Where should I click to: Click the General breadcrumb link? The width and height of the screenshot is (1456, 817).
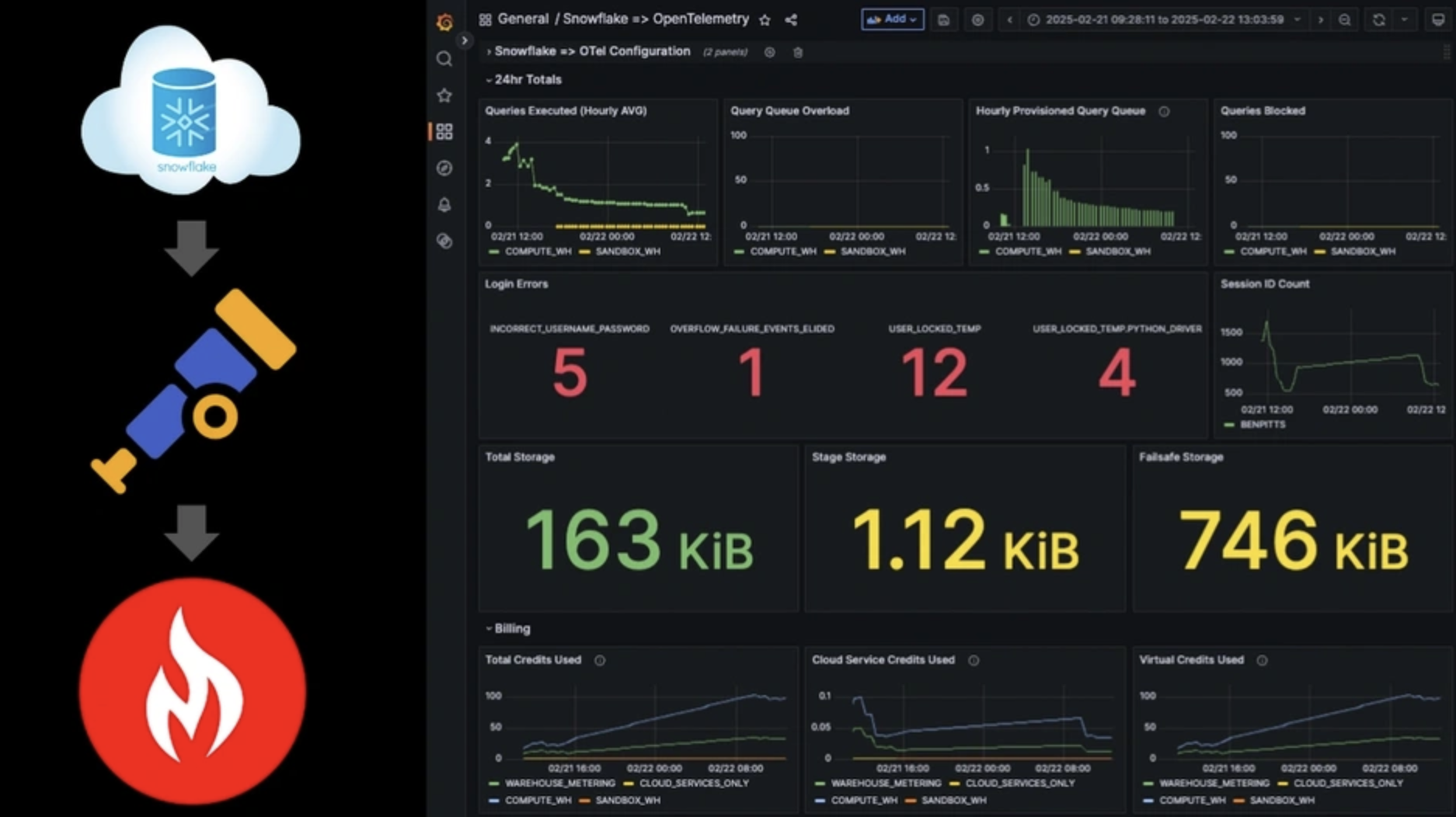(523, 19)
